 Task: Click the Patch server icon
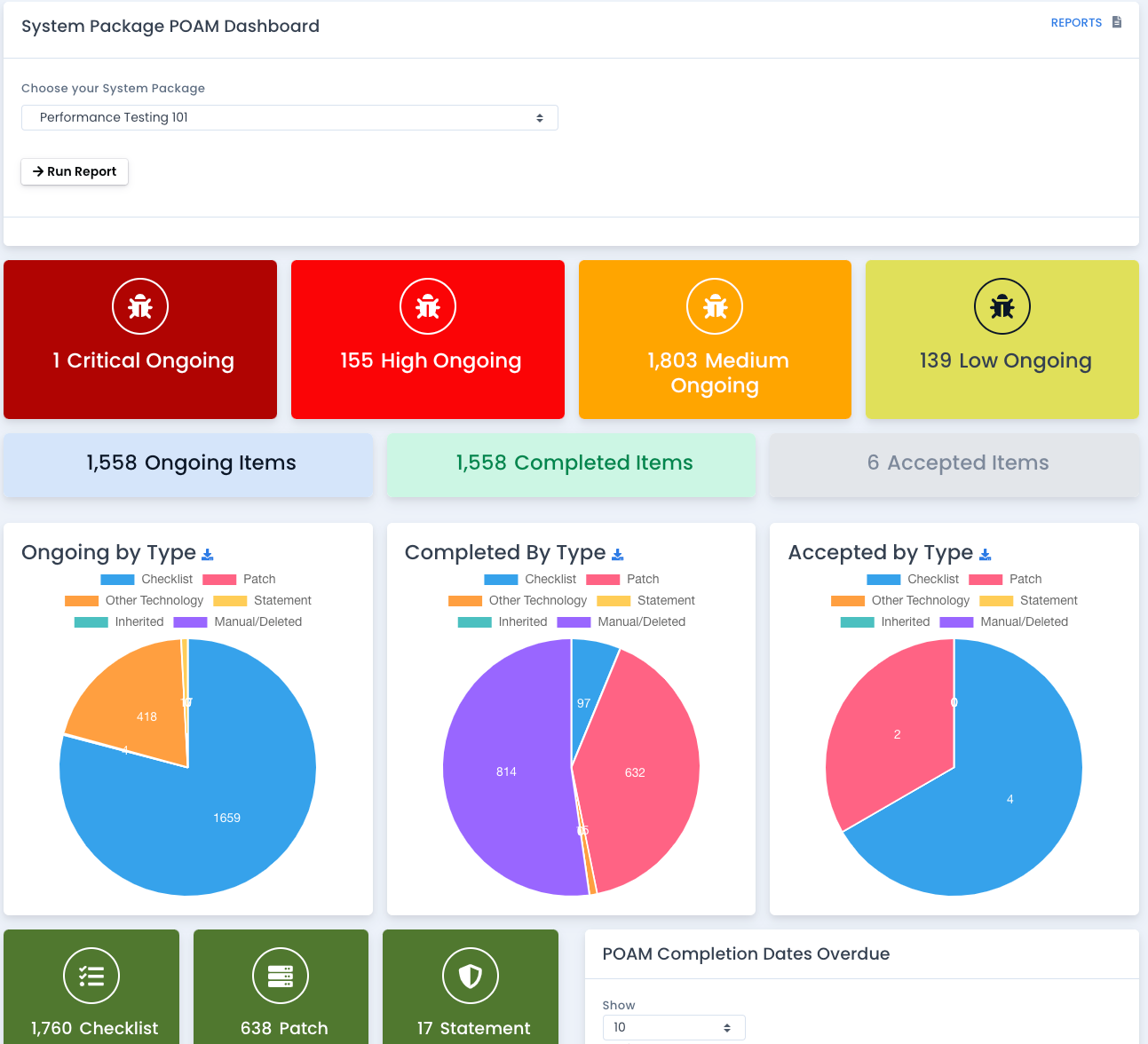point(281,976)
